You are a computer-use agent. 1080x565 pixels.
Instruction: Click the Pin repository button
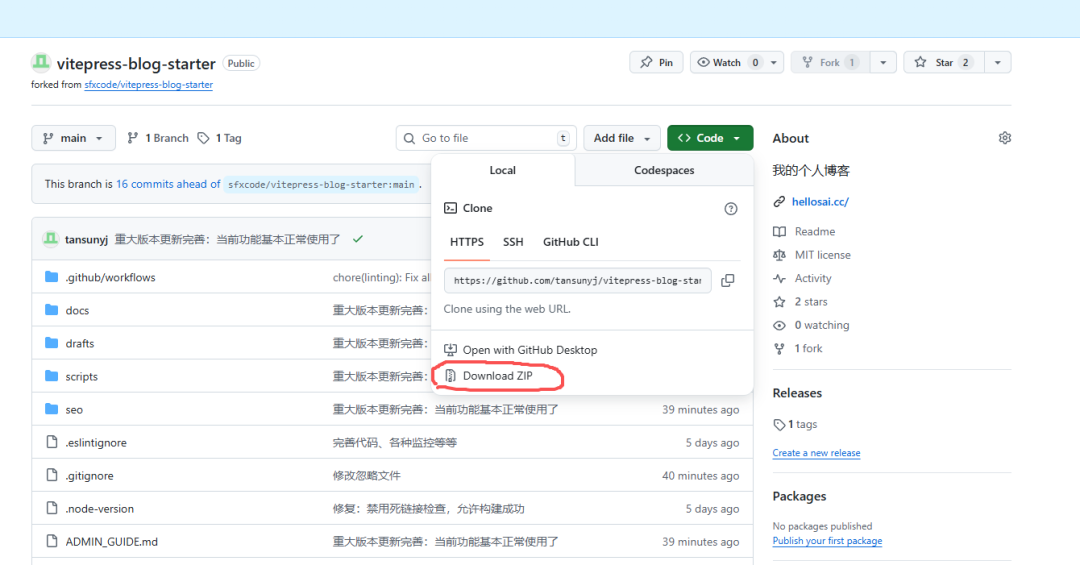(x=656, y=62)
